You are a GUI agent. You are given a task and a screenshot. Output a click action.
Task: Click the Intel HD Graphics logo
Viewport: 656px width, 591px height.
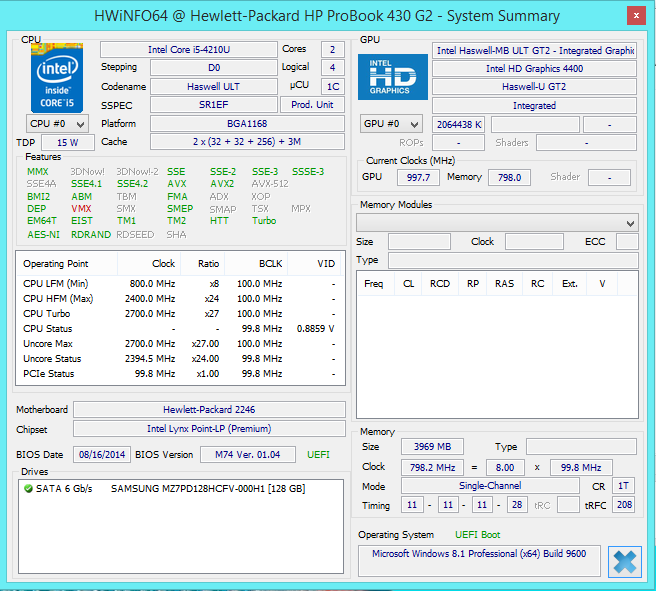(392, 77)
